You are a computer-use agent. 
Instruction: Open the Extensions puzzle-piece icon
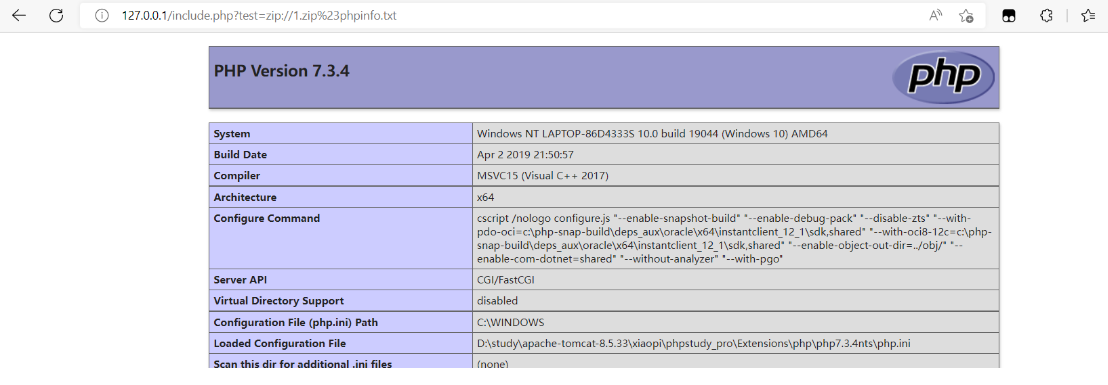(x=1047, y=16)
